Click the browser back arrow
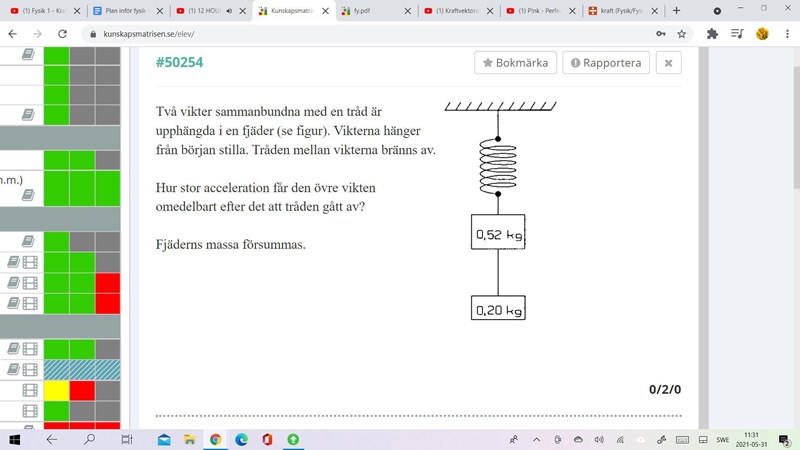 12,33
